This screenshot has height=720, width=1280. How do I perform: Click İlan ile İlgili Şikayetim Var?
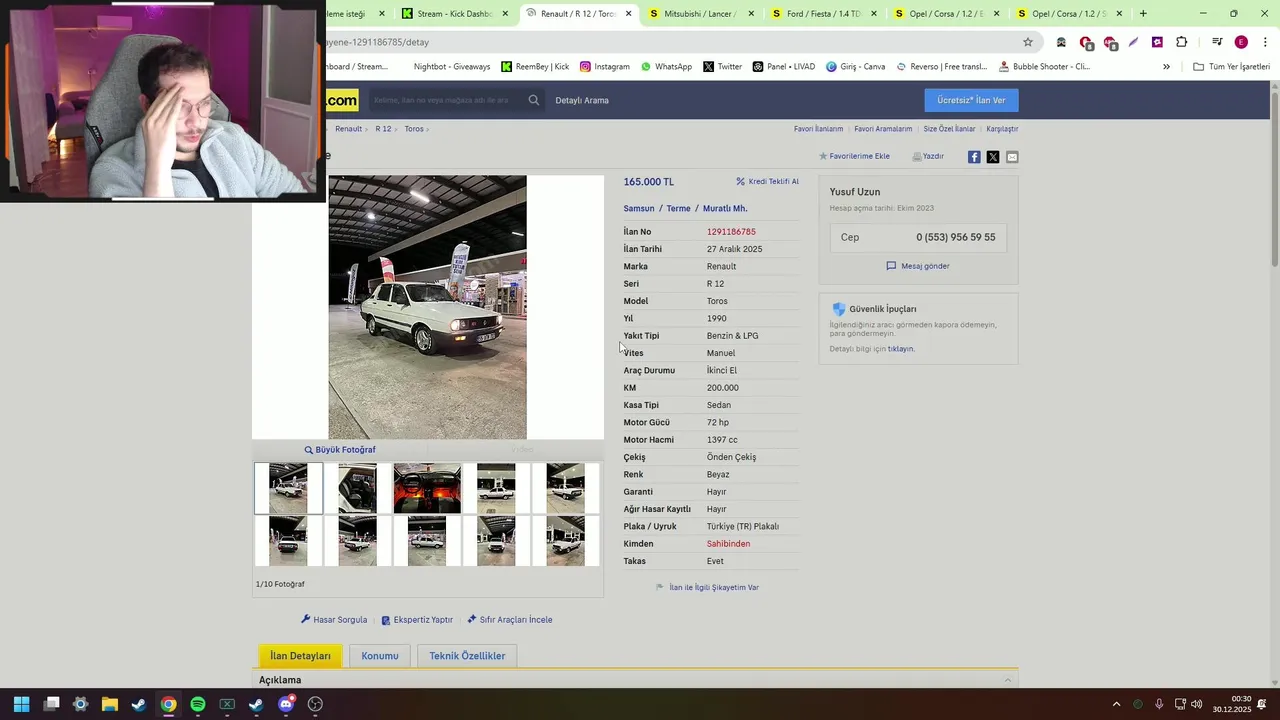pyautogui.click(x=707, y=588)
